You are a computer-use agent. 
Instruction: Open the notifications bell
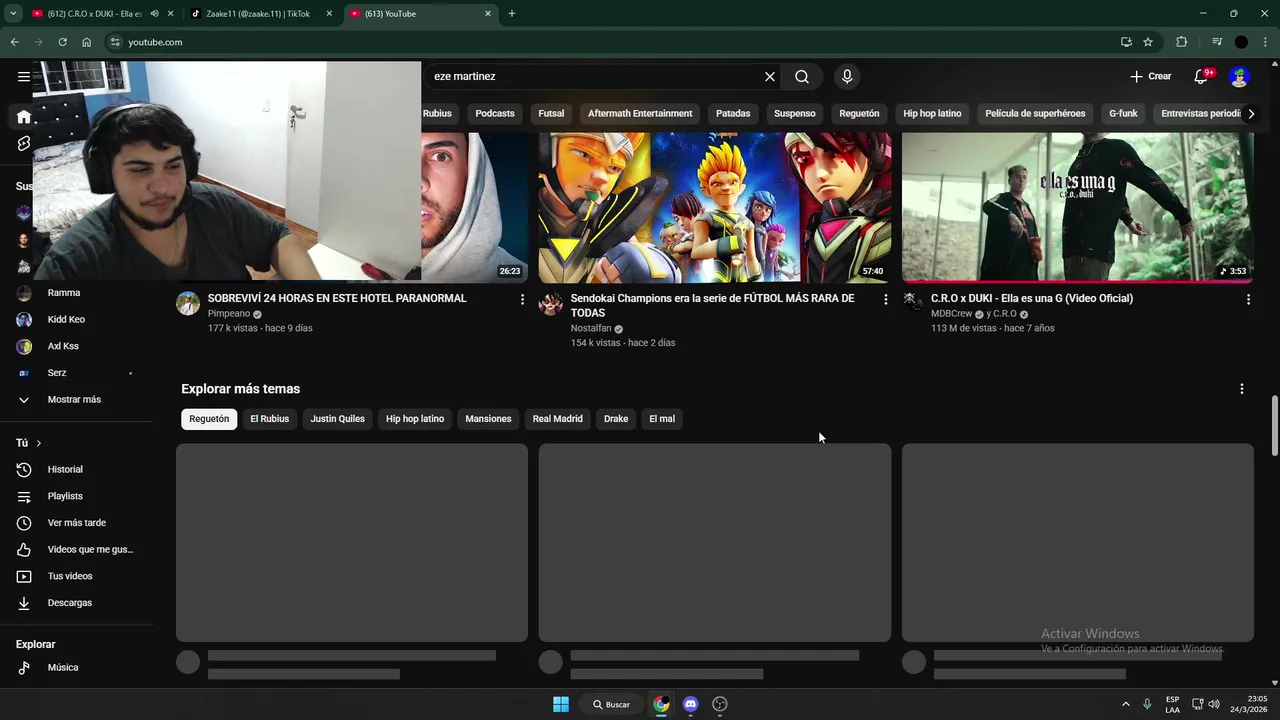(1201, 76)
